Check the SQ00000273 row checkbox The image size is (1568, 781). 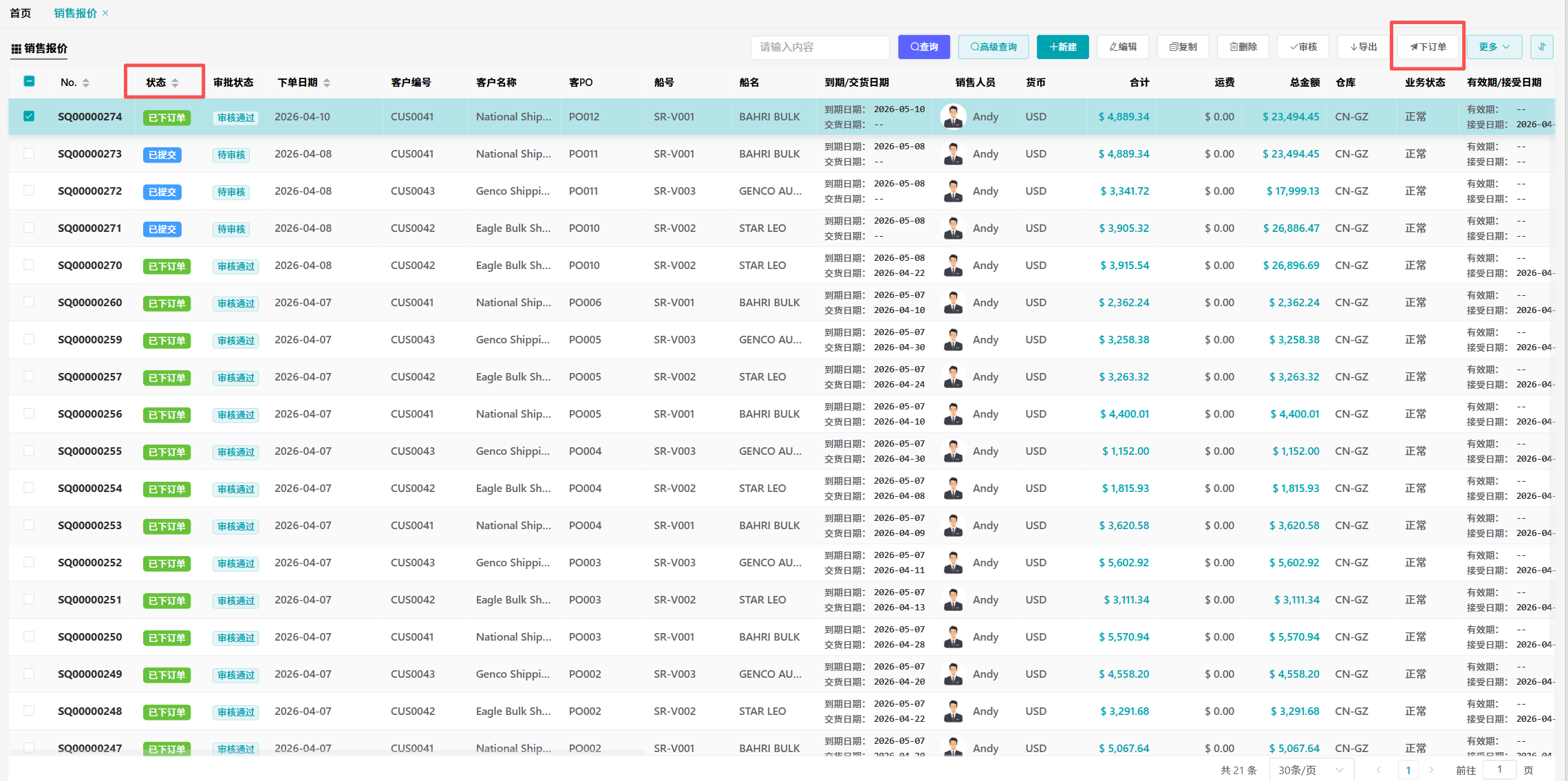29,153
